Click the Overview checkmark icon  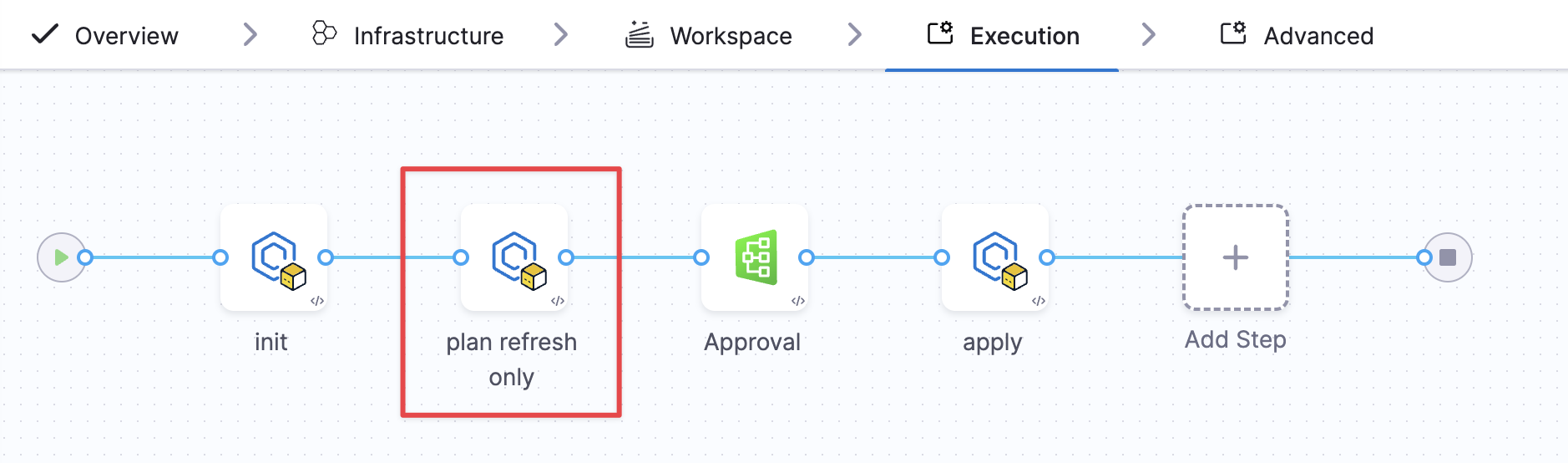(44, 34)
